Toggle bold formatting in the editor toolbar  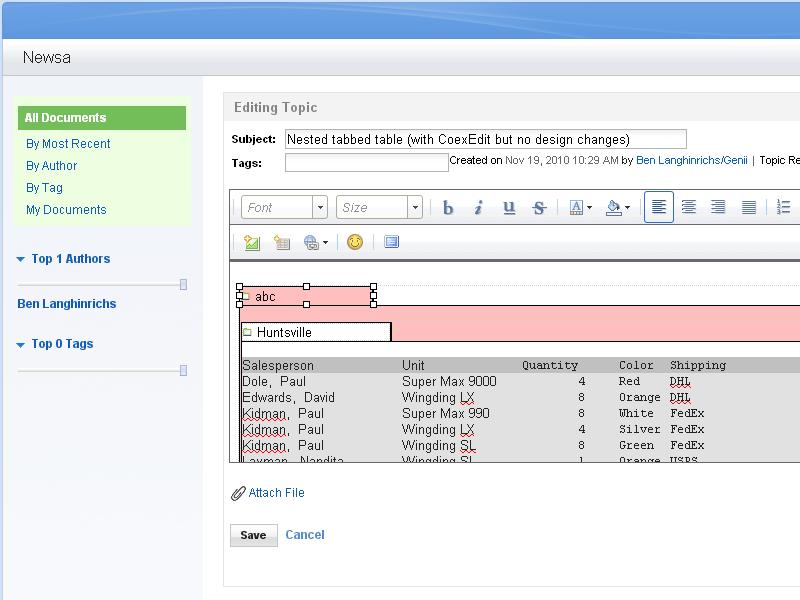point(448,208)
